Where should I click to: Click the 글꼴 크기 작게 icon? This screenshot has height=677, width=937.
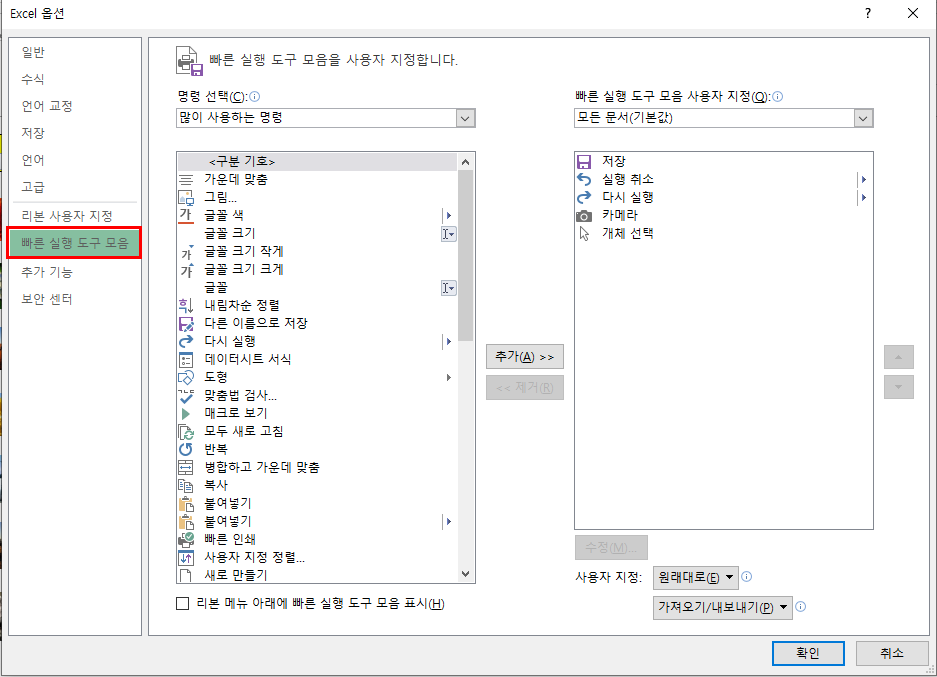[187, 252]
